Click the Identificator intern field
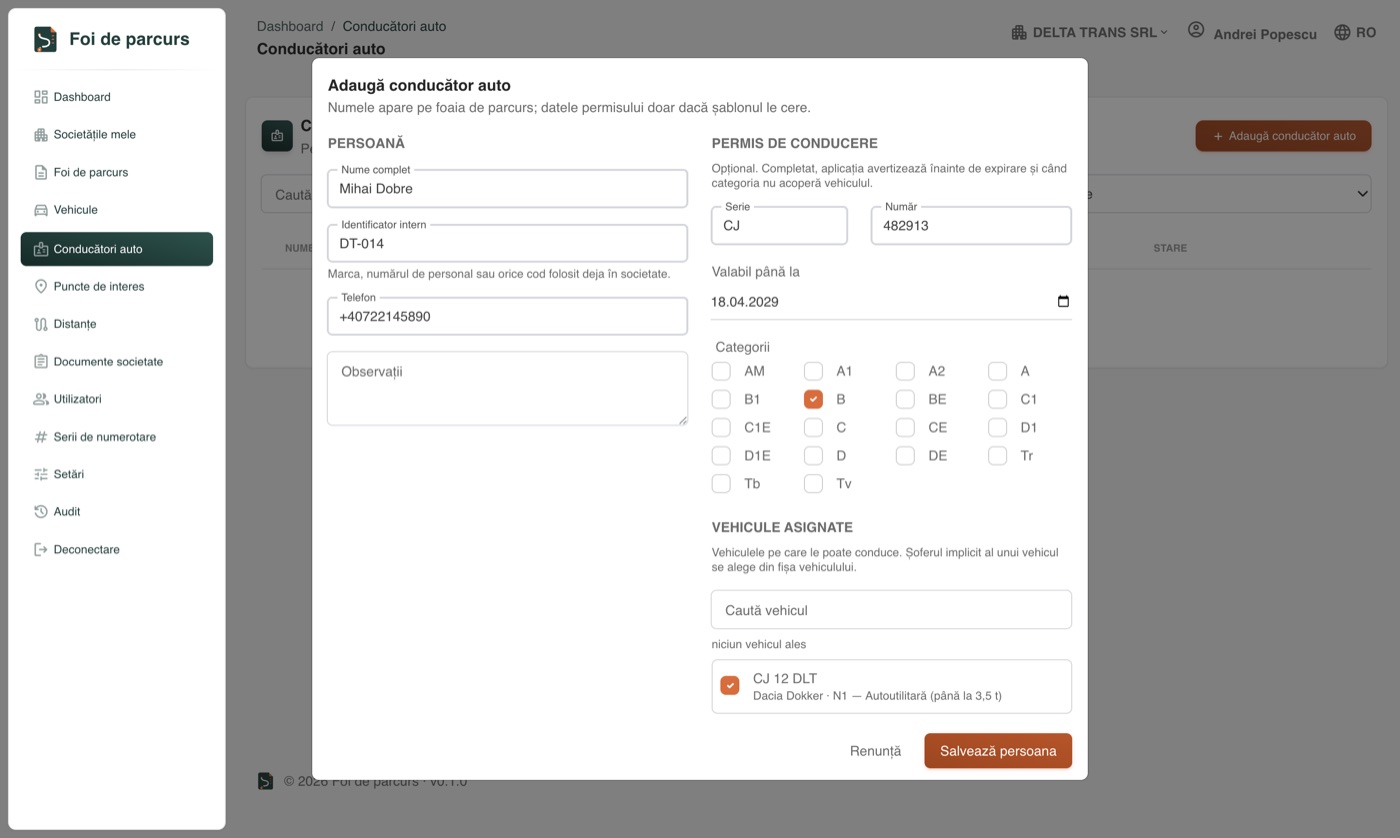 [x=507, y=243]
